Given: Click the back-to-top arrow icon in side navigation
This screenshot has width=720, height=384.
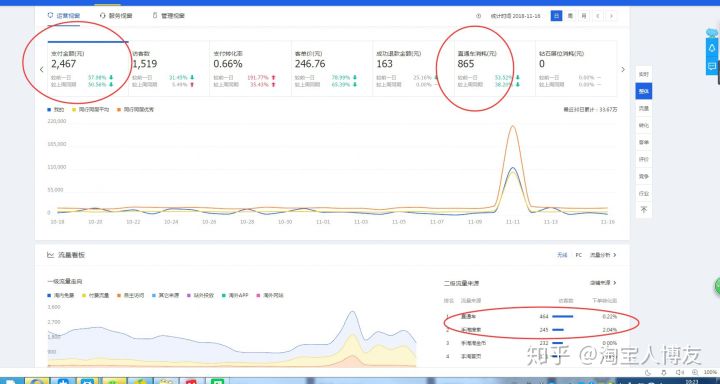Looking at the screenshot, I should tap(644, 210).
